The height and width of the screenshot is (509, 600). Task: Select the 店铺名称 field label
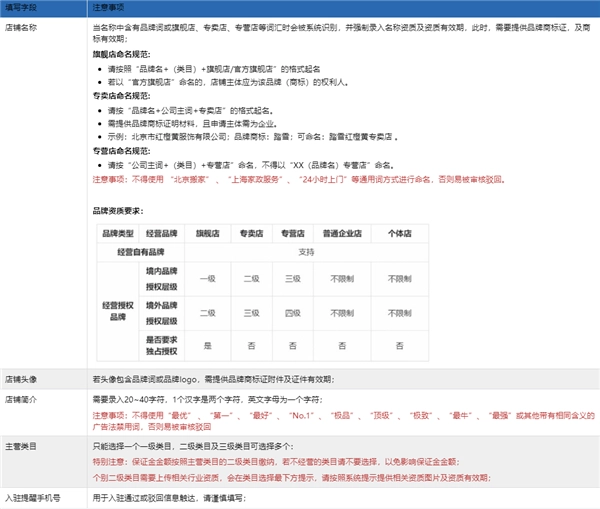pos(22,28)
